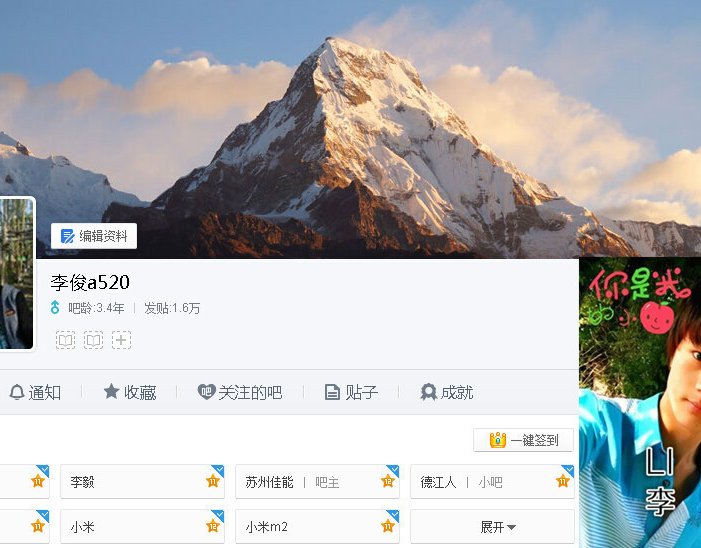Image resolution: width=701 pixels, height=548 pixels.
Task: Click the 一键签到 one-click sign-in button
Action: coord(524,440)
